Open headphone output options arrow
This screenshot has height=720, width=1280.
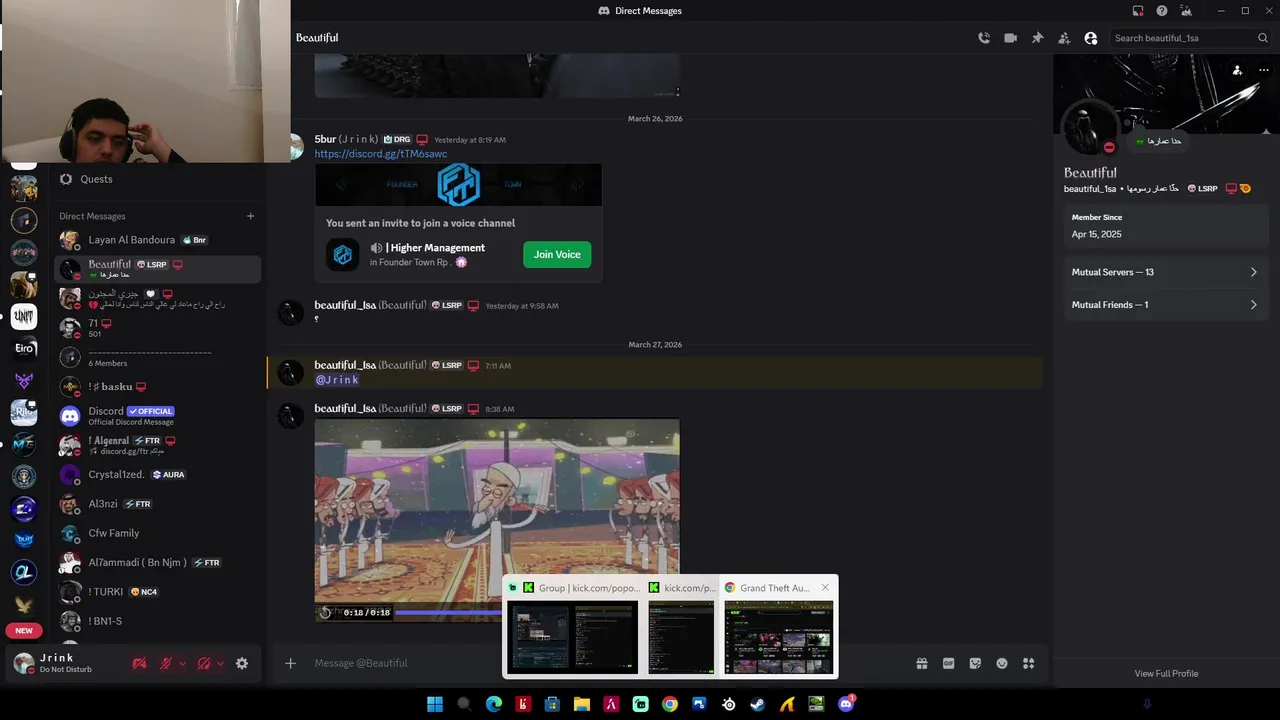(219, 663)
